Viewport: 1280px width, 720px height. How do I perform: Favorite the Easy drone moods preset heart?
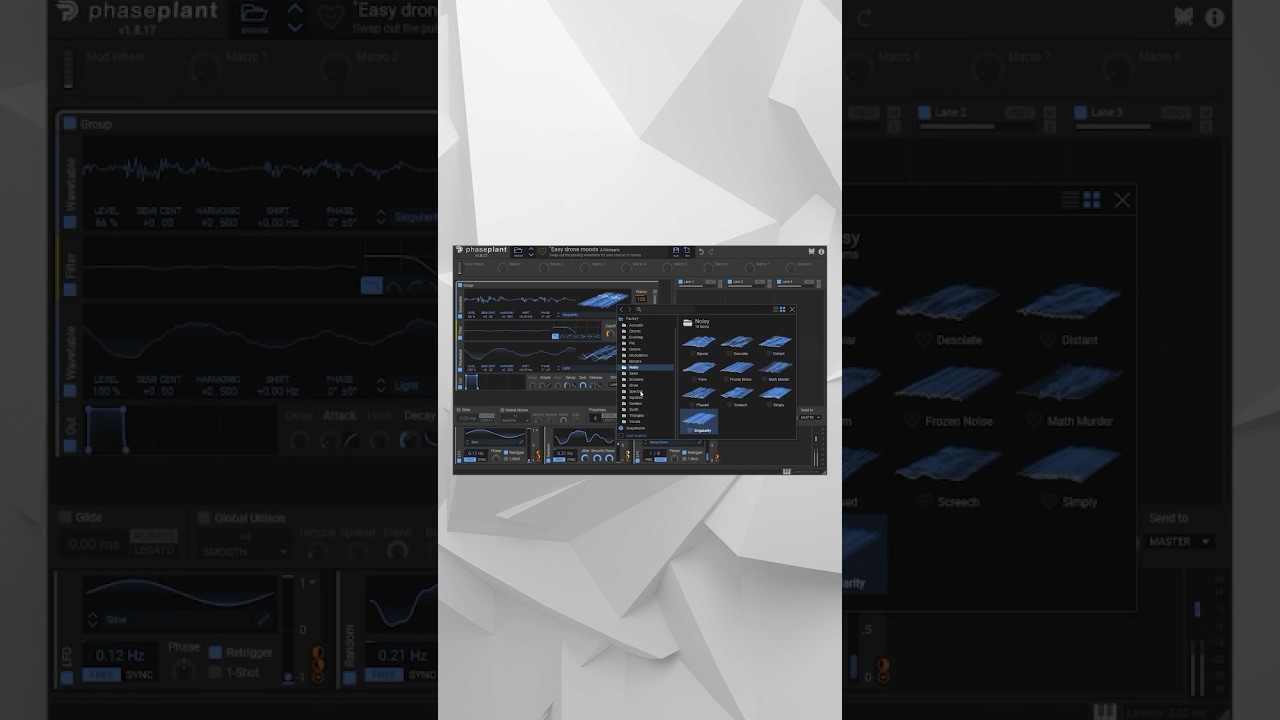(542, 251)
